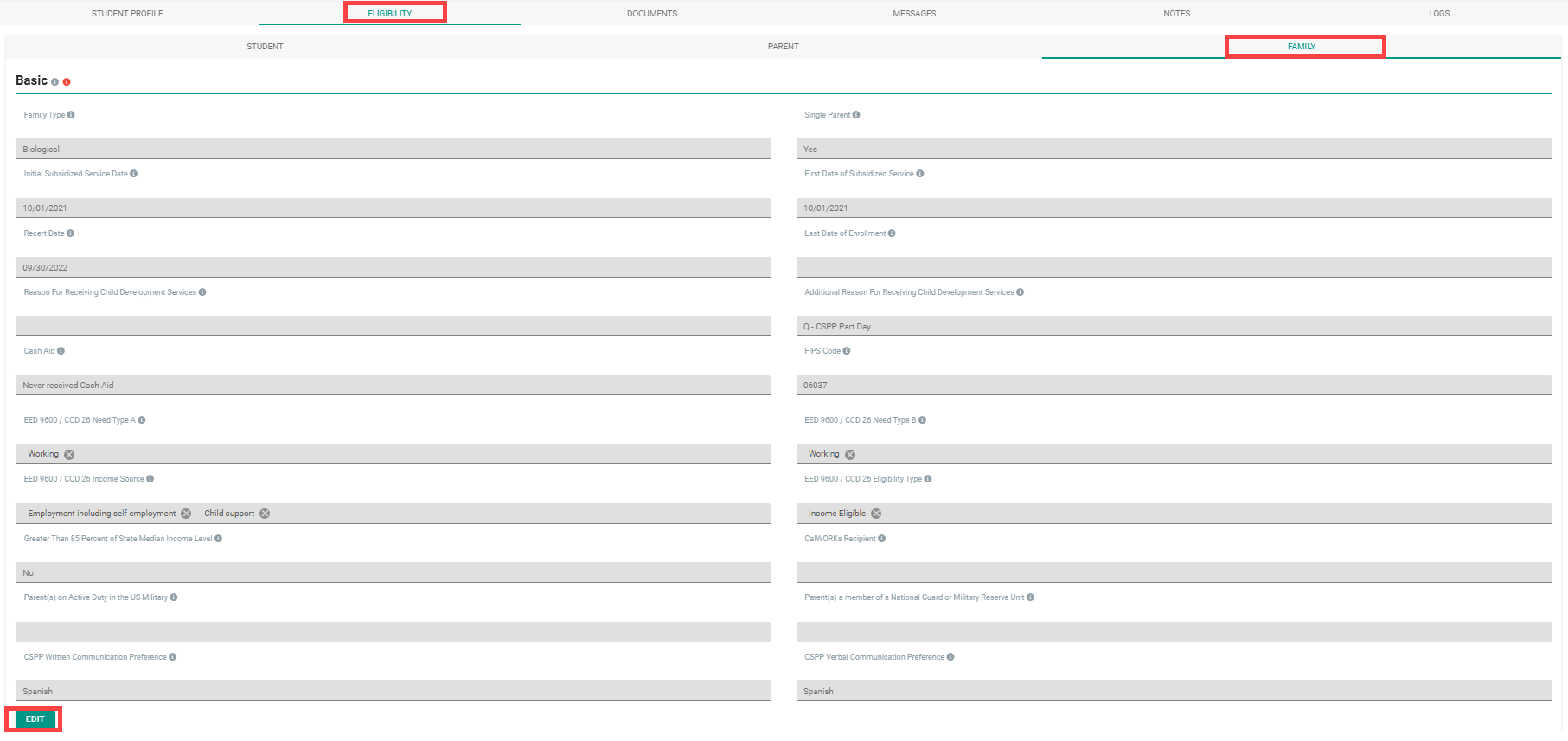Open the Documents tab
Image resolution: width=1568 pixels, height=741 pixels.
(x=652, y=13)
